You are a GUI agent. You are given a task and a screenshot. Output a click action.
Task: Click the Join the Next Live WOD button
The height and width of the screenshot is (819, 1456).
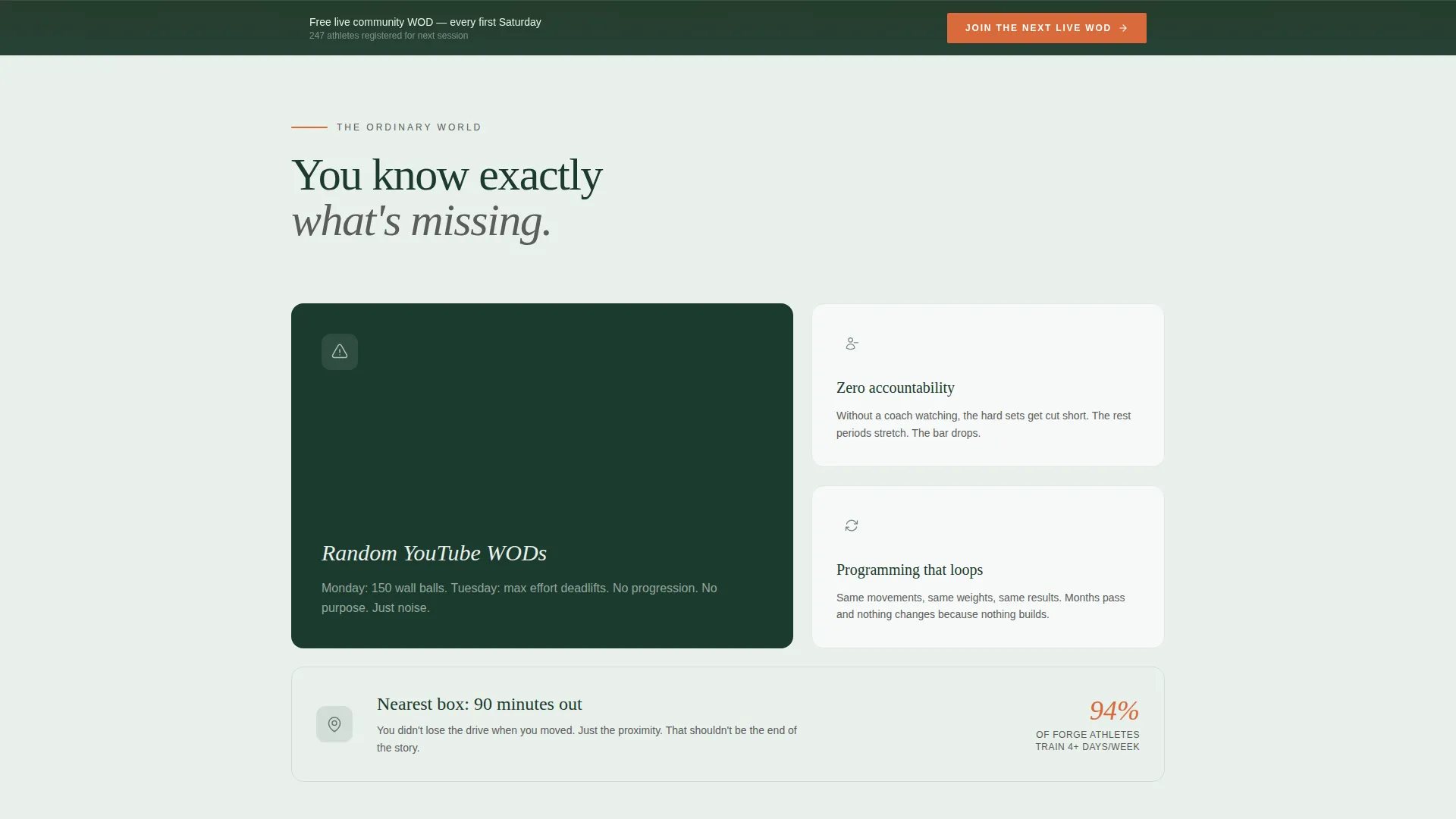click(1046, 28)
